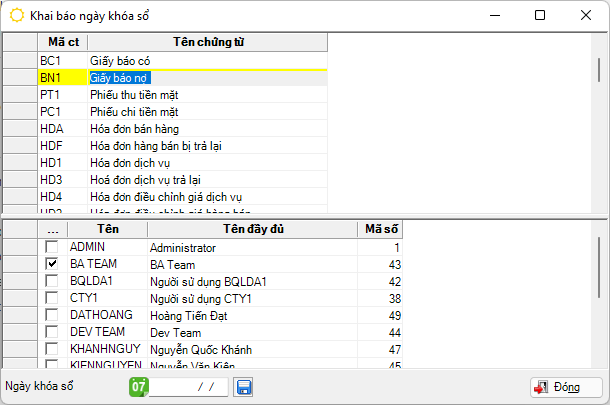This screenshot has height=405, width=610.
Task: Sort by the Mã ct column header
Action: coord(62,42)
